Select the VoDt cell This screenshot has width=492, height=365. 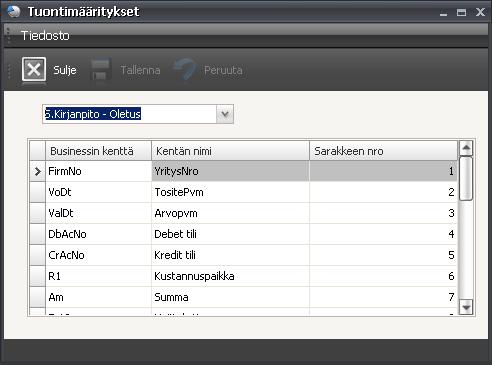click(x=98, y=192)
